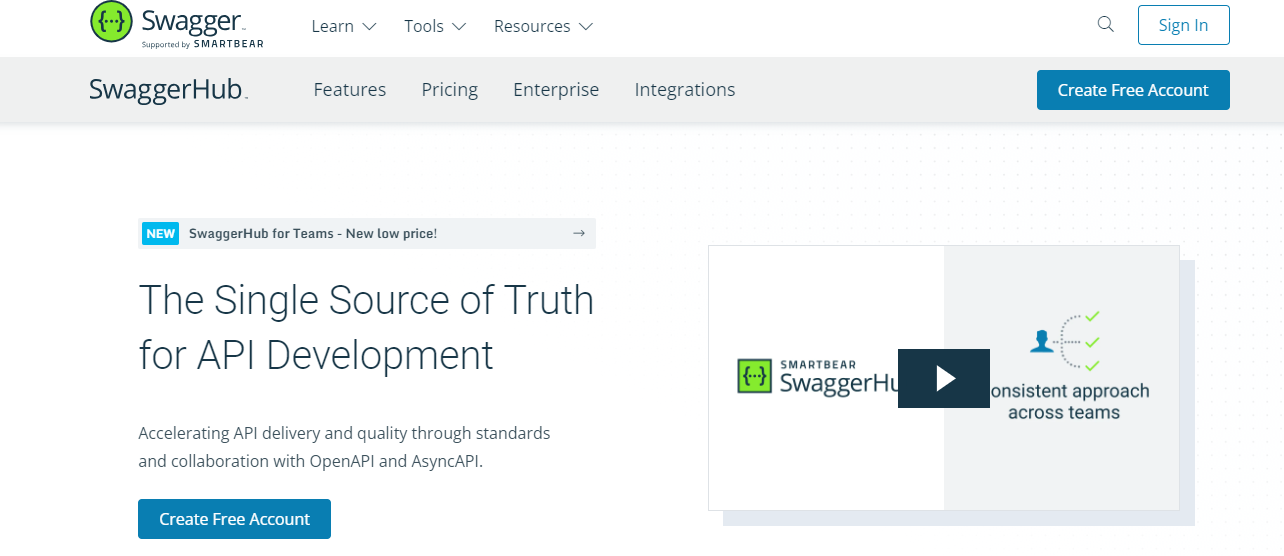Go to the Enterprise section
This screenshot has width=1284, height=556.
(556, 90)
